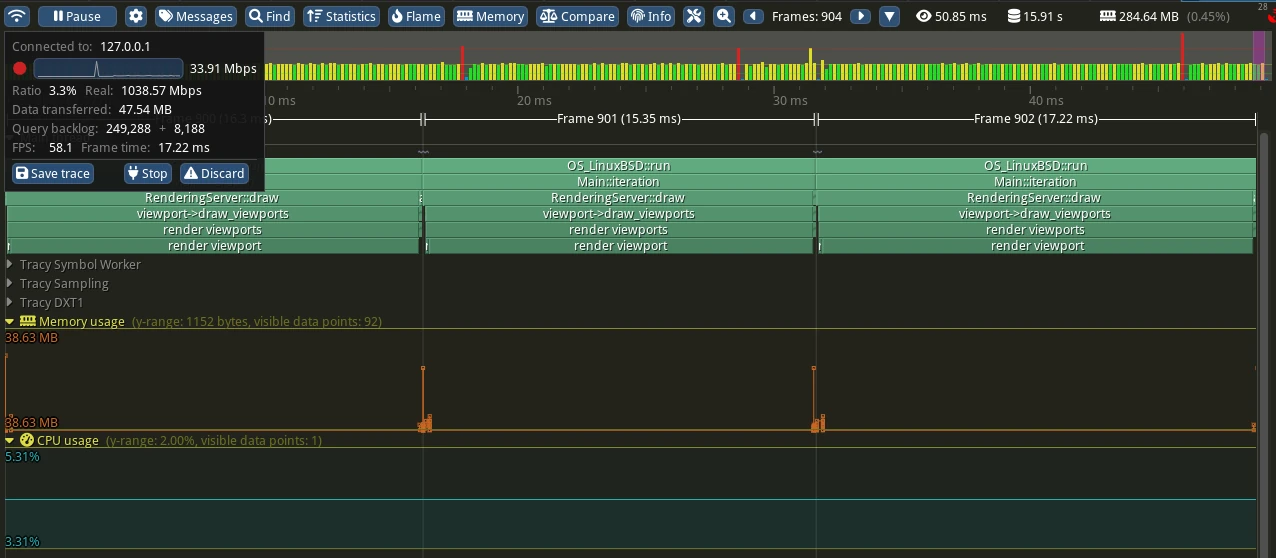Click the wifi connection status icon
The height and width of the screenshot is (558, 1276).
[x=18, y=16]
